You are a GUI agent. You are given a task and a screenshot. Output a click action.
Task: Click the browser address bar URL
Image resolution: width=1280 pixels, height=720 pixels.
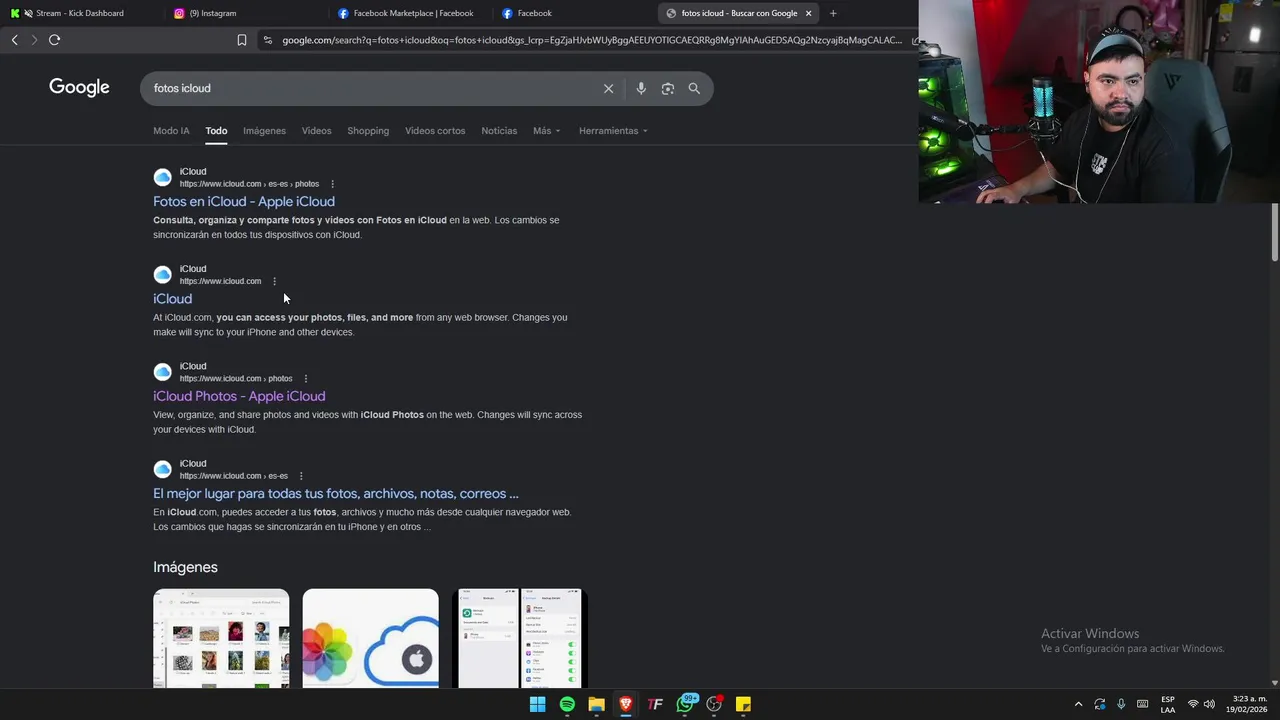[591, 40]
